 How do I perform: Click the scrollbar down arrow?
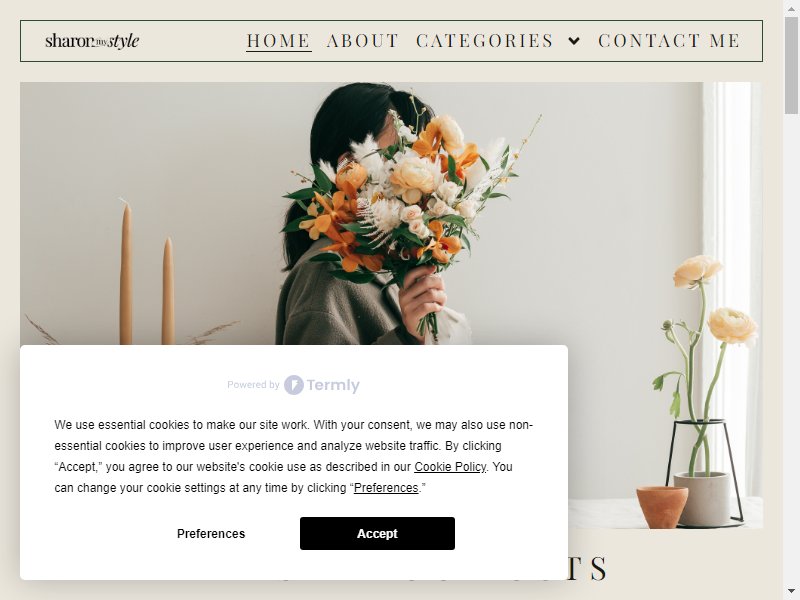pyautogui.click(x=791, y=591)
